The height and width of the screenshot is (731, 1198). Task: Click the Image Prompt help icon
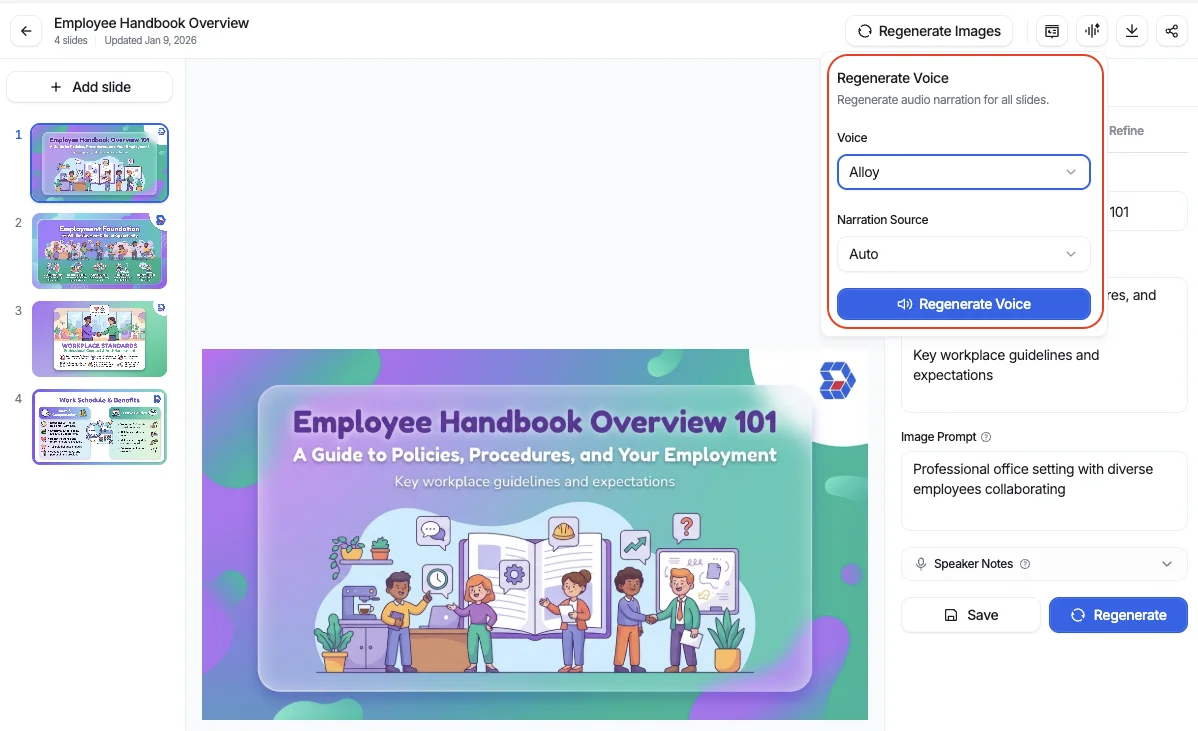point(986,437)
